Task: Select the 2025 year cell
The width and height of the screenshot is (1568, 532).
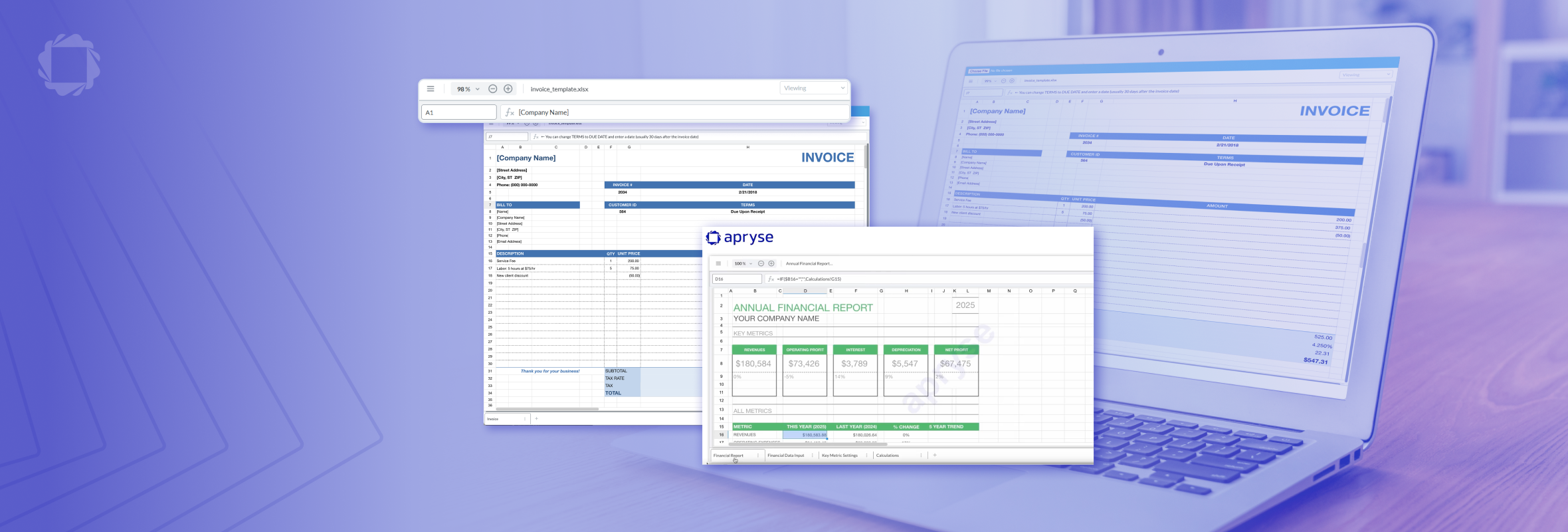Action: 965,305
